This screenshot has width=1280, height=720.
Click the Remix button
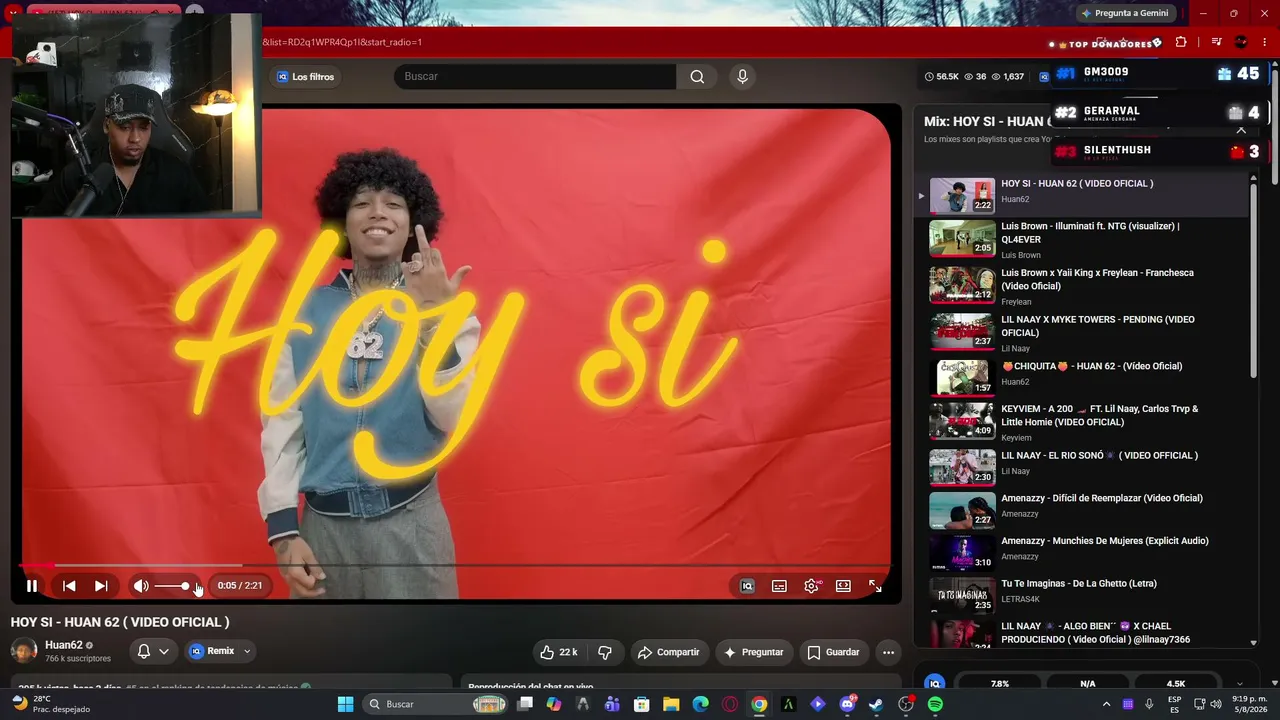click(212, 651)
